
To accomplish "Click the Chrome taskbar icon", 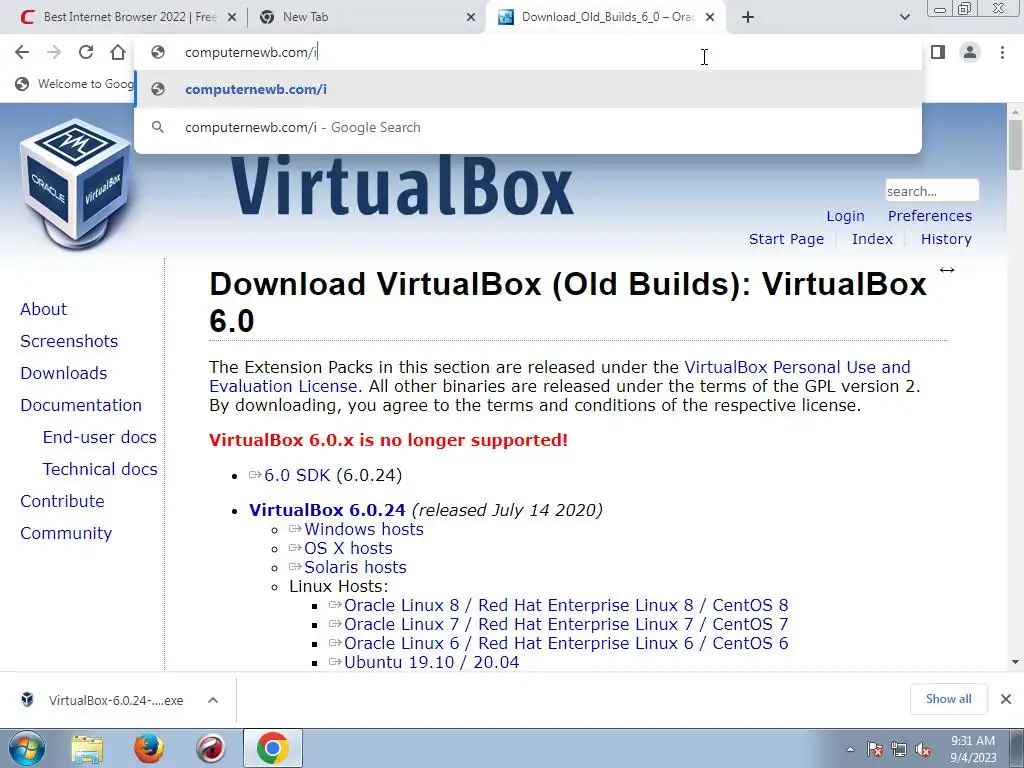I will click(272, 748).
